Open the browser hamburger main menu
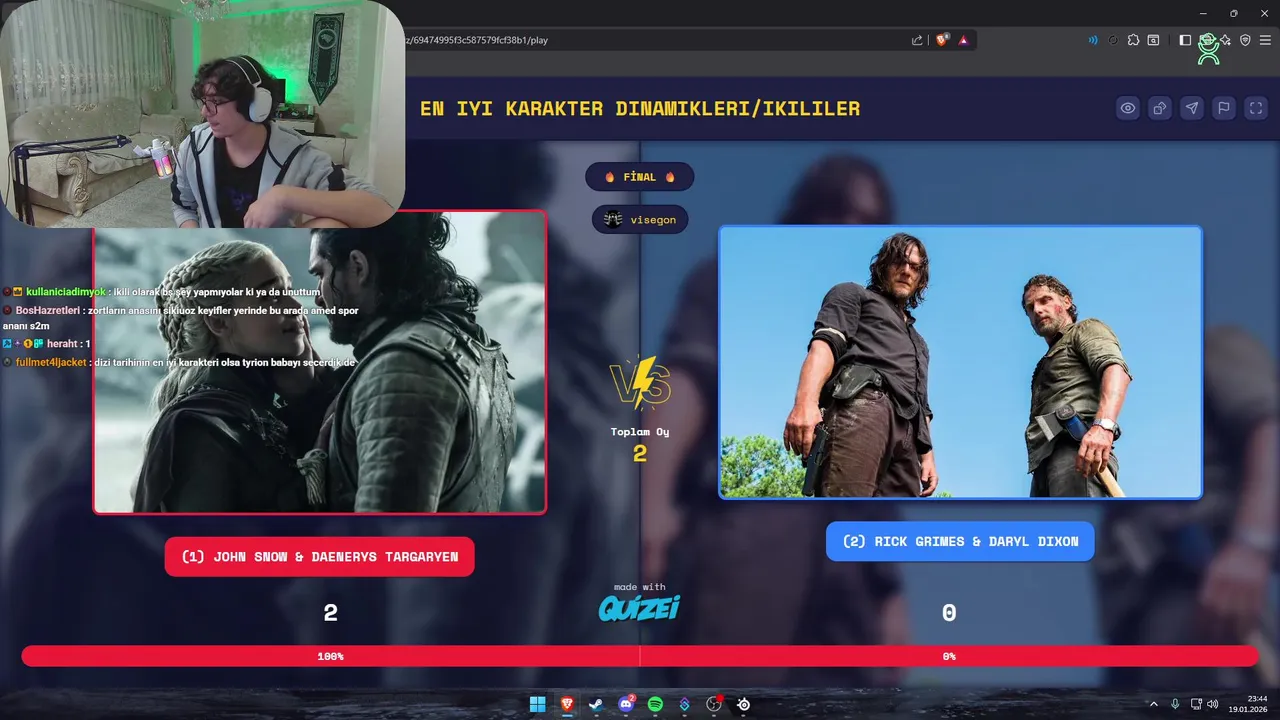This screenshot has height=720, width=1280. (1265, 40)
